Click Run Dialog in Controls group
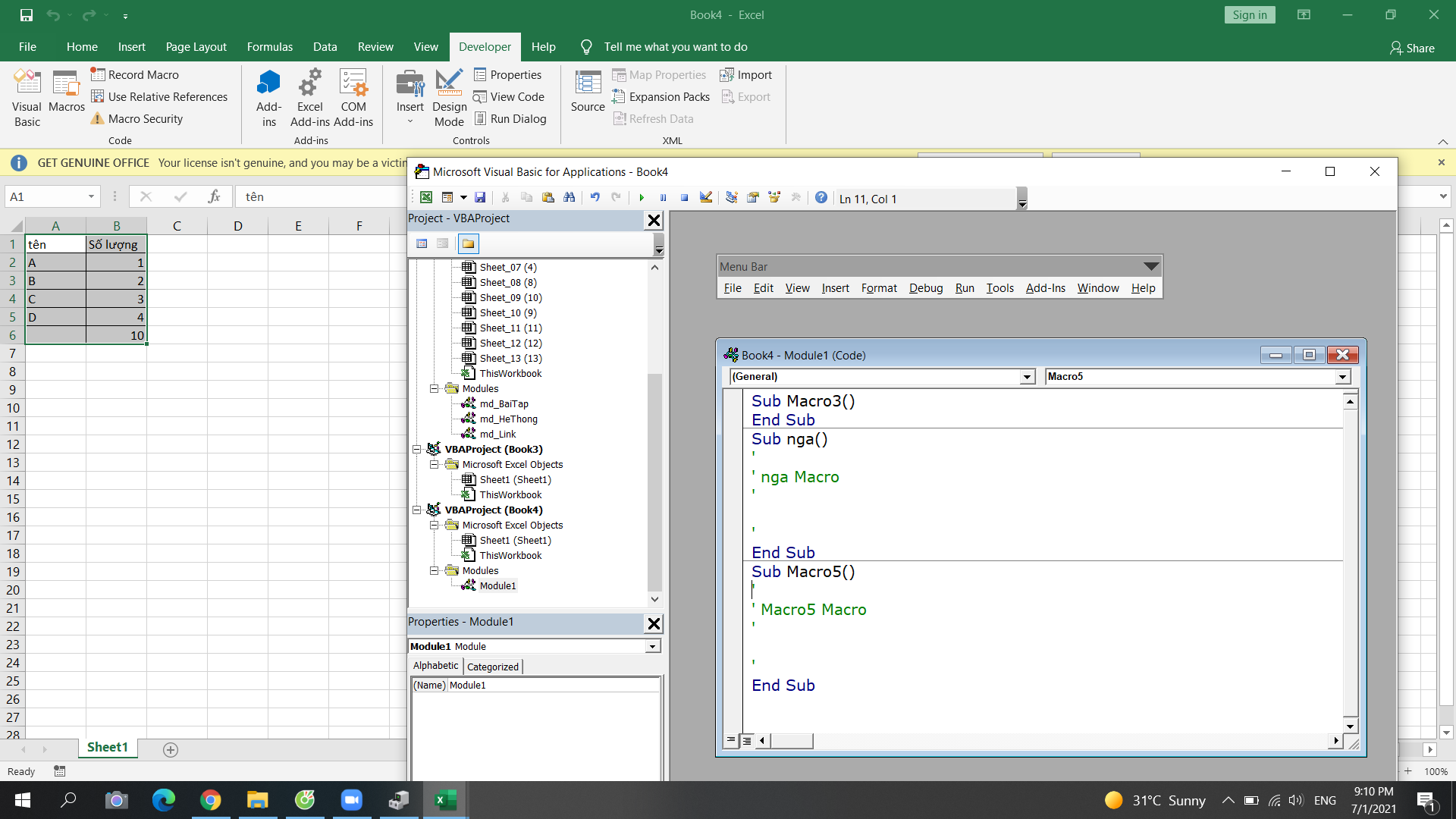The width and height of the screenshot is (1456, 819). tap(510, 118)
